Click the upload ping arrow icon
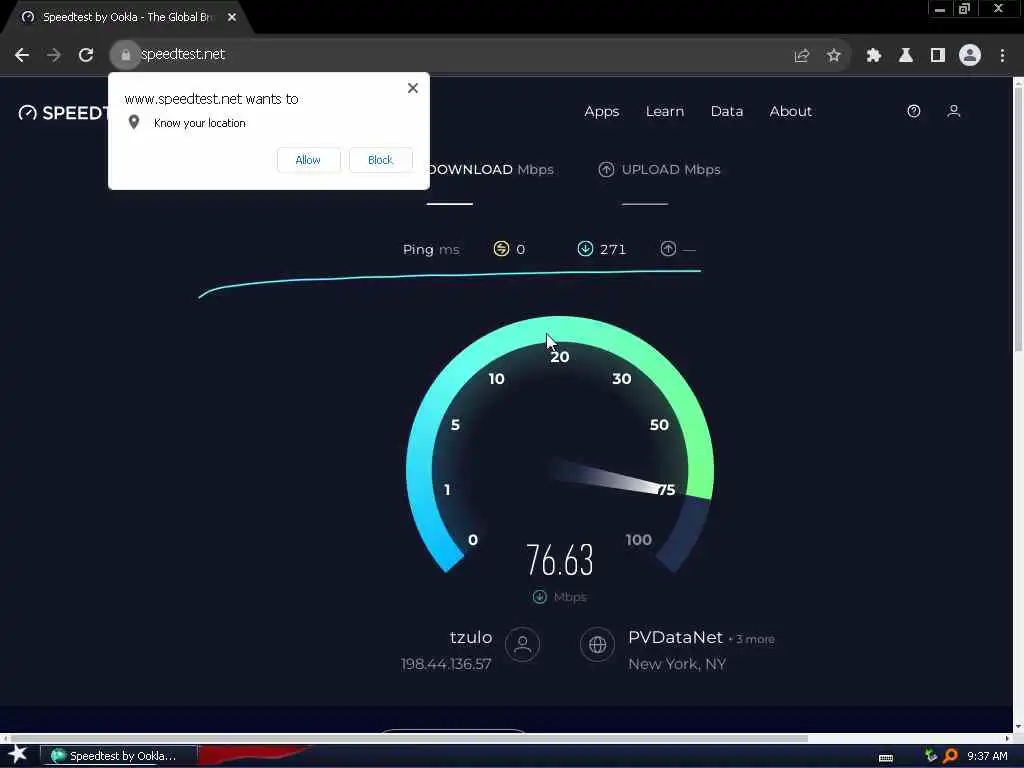The height and width of the screenshot is (768, 1024). click(x=668, y=249)
